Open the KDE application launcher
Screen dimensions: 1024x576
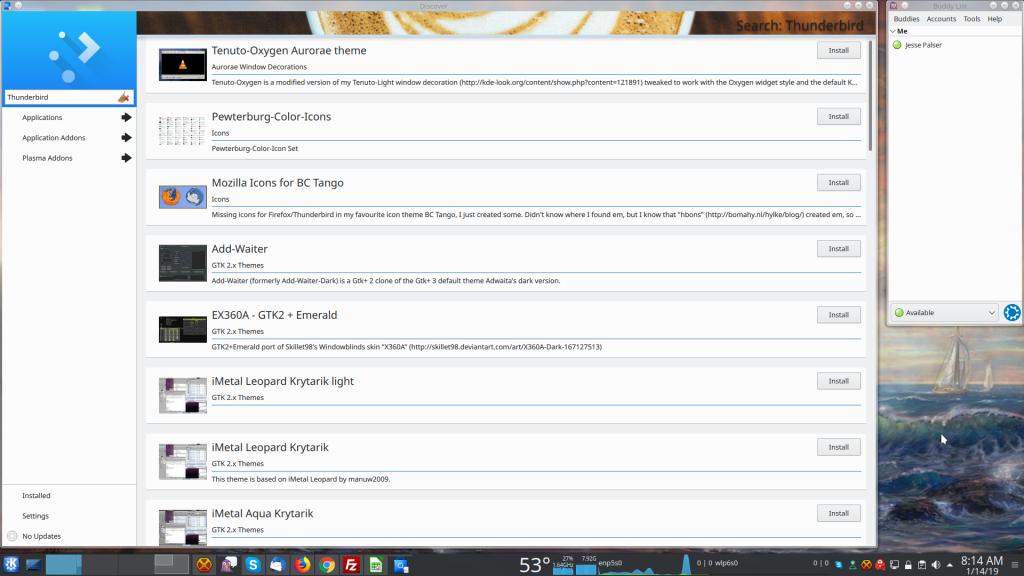click(12, 565)
